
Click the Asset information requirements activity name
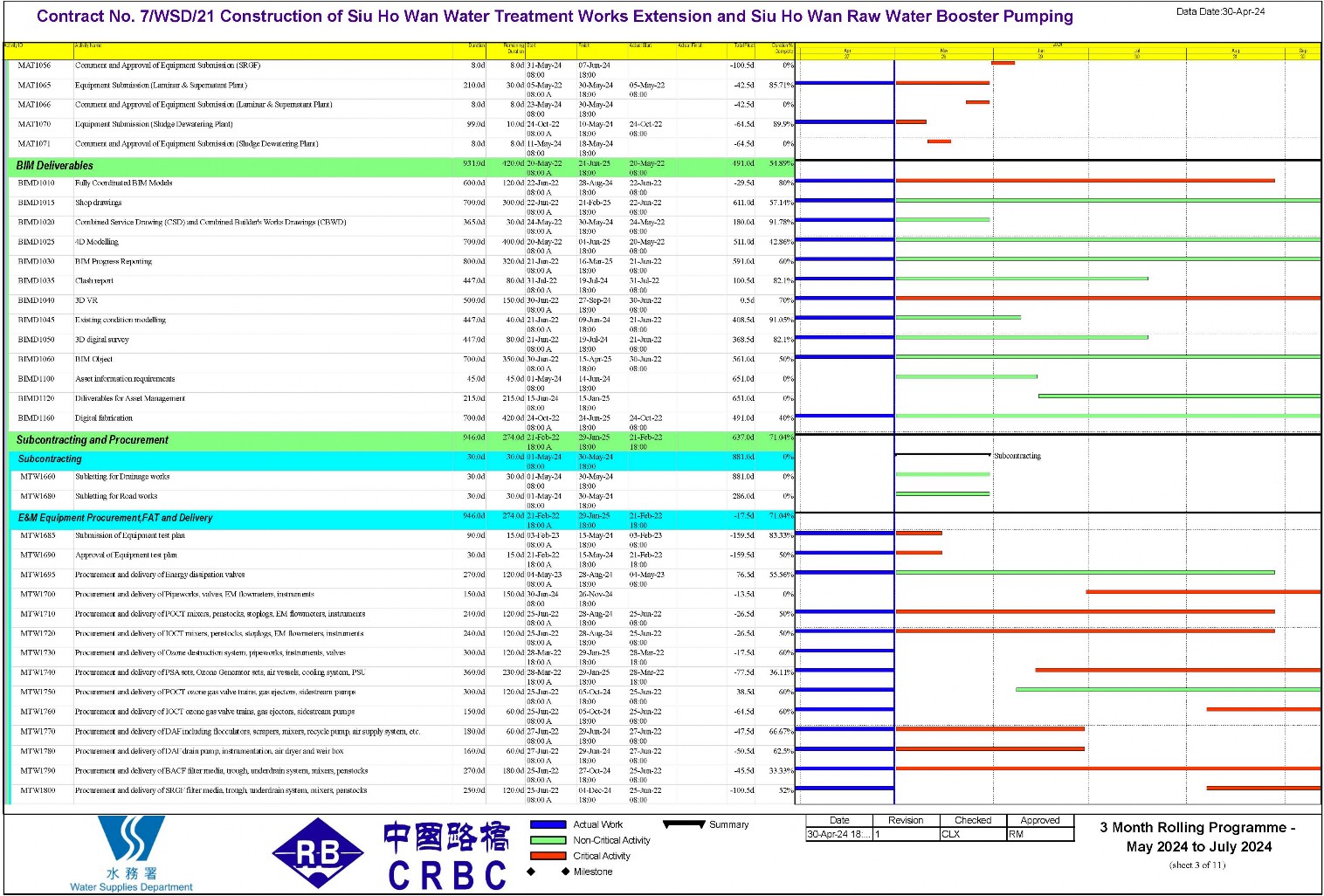click(x=125, y=379)
